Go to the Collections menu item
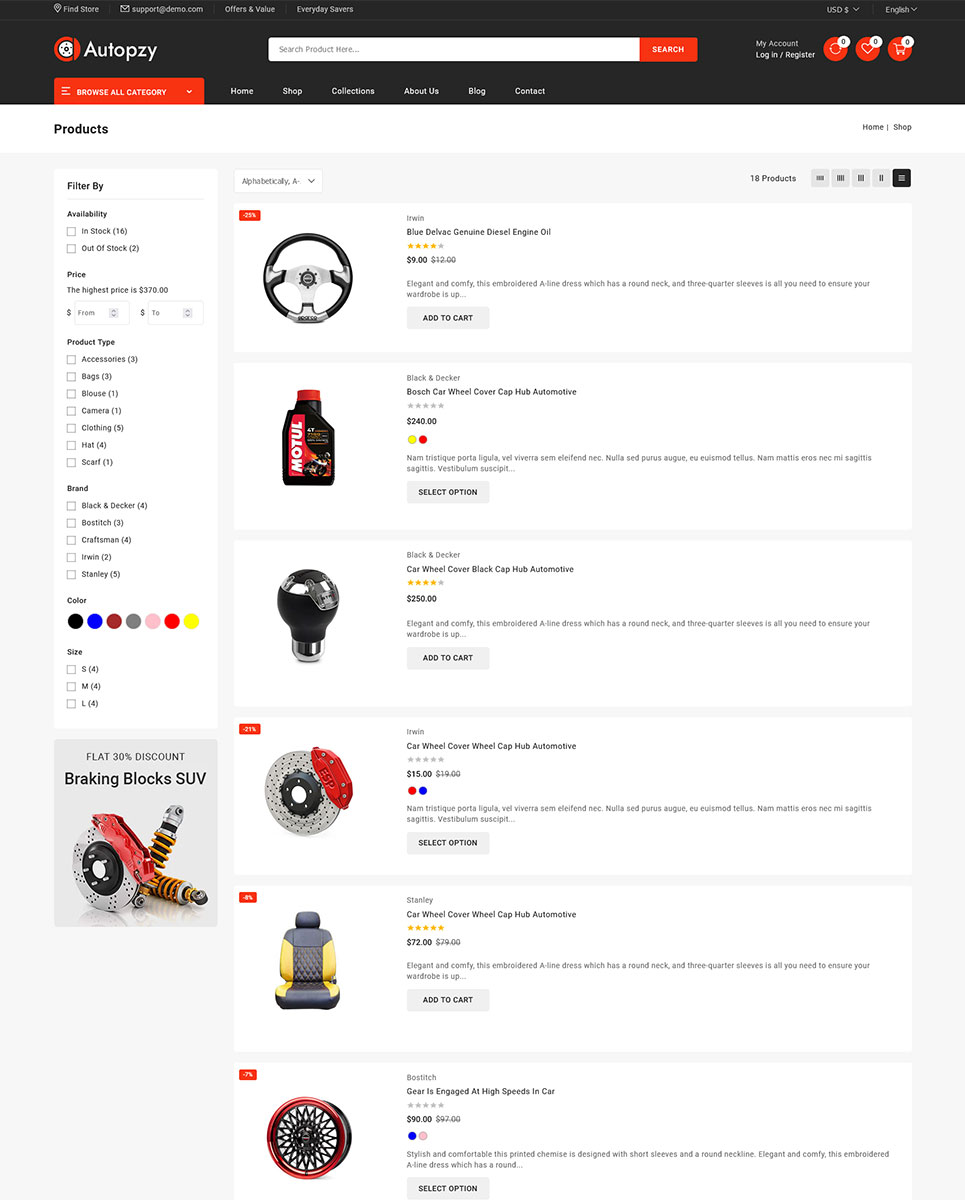Viewport: 965px width, 1200px height. [x=353, y=91]
